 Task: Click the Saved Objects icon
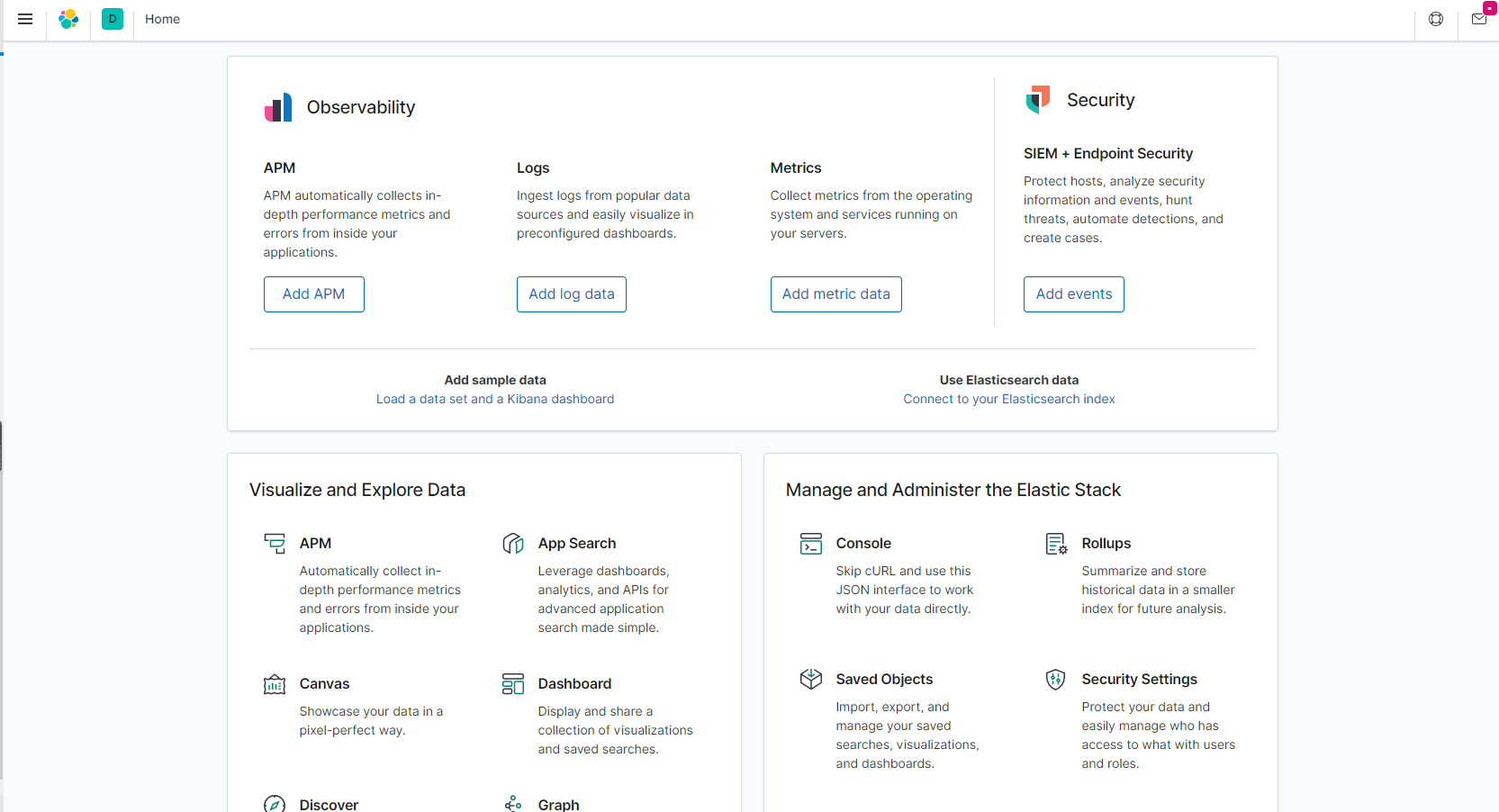click(x=811, y=680)
